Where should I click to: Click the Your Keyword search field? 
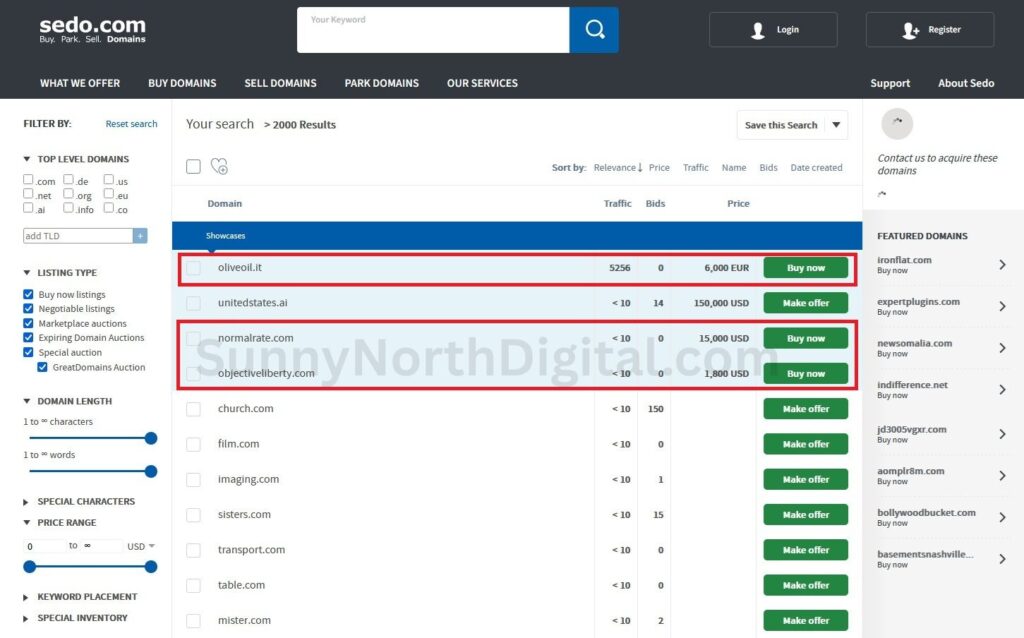[x=432, y=30]
